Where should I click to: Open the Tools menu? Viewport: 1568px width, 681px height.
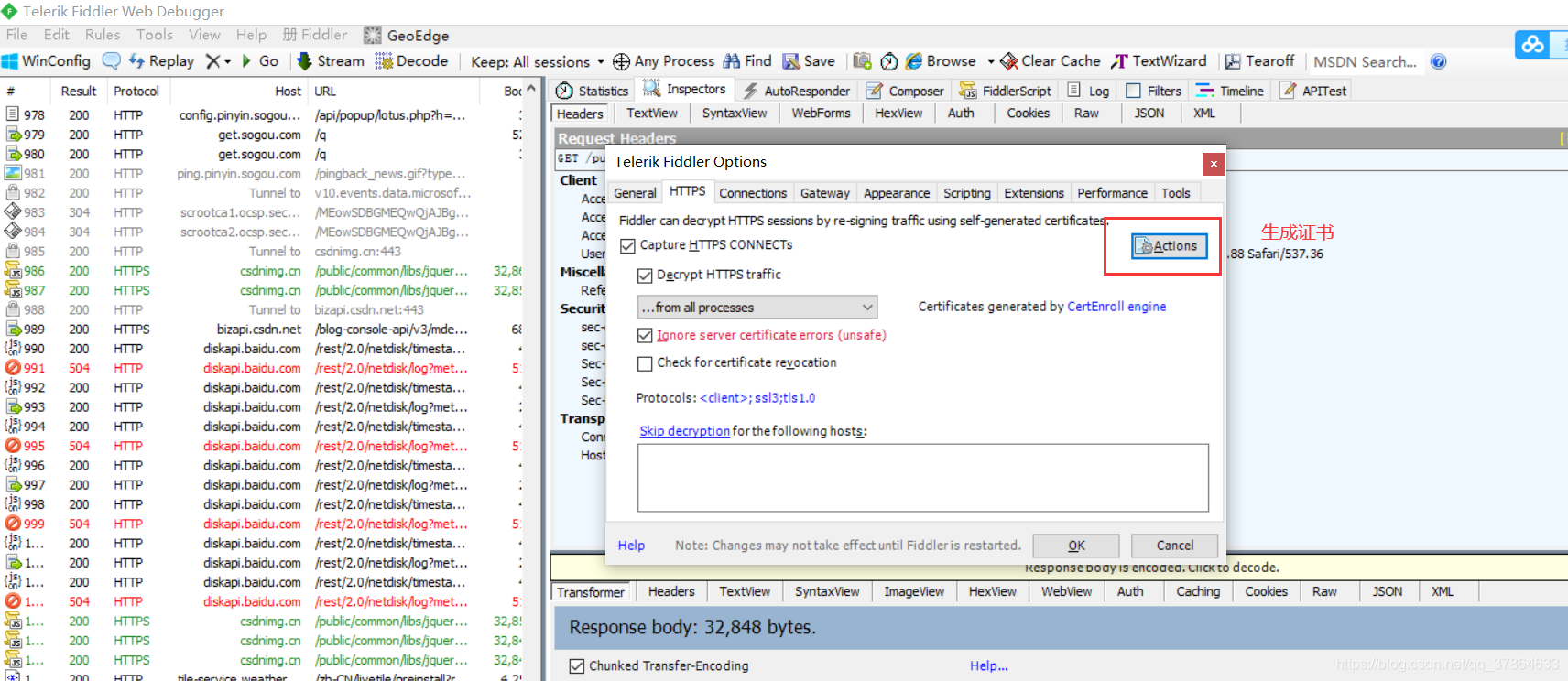tap(155, 35)
